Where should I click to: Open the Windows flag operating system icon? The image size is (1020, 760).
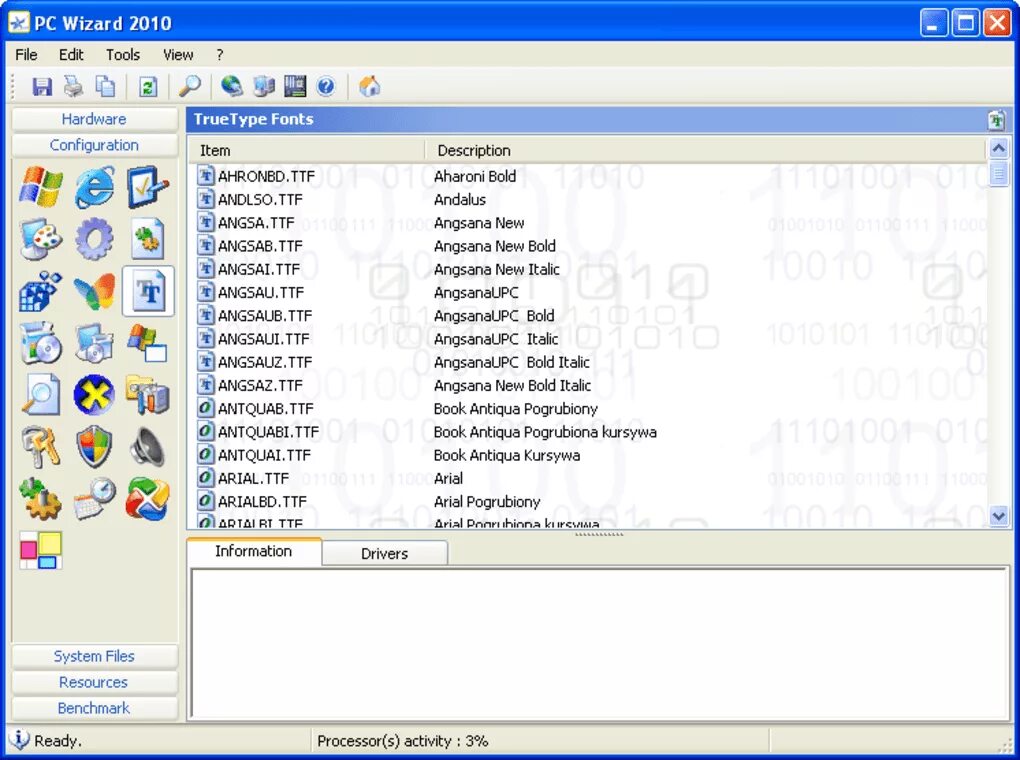pos(41,187)
